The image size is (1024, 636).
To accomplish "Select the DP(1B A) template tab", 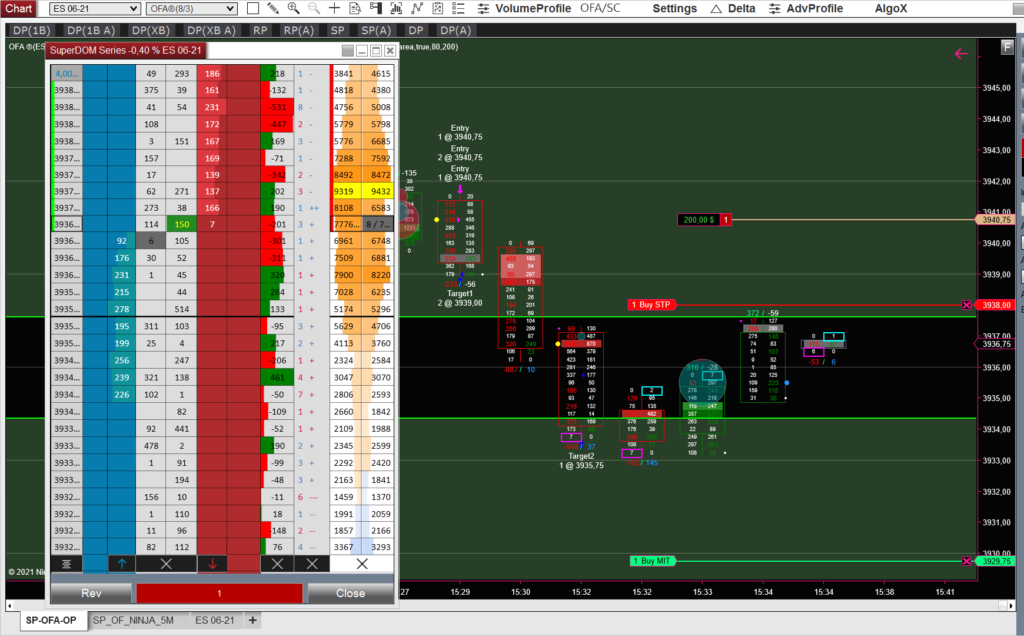I will coord(91,30).
